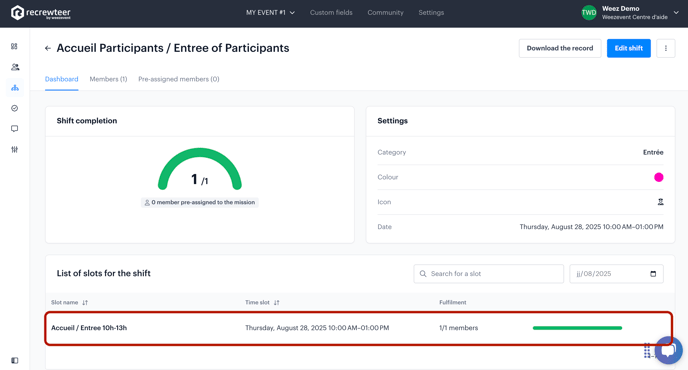Click the jj/08/2025 date field
This screenshot has width=688, height=370.
(x=616, y=274)
